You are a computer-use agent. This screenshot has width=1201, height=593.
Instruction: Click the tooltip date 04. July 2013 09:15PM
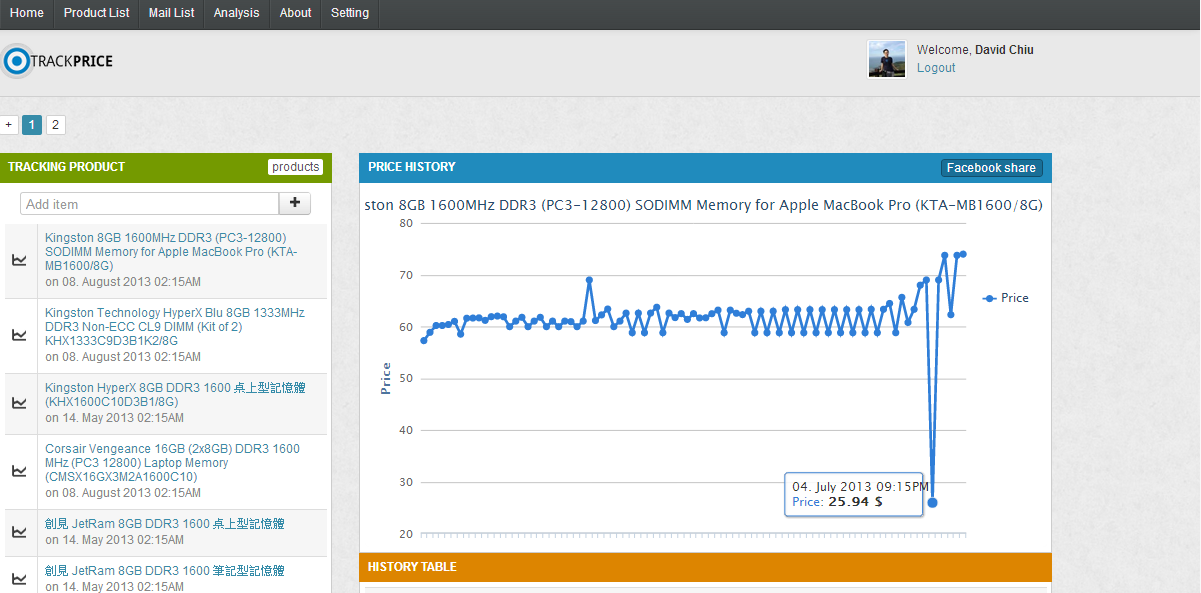point(860,485)
